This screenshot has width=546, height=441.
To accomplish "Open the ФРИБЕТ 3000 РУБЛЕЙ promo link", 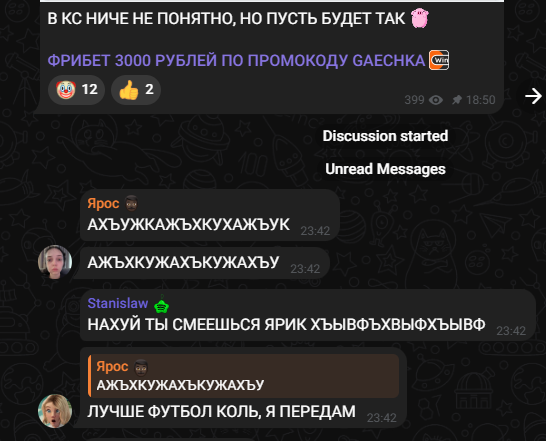I will click(x=236, y=60).
